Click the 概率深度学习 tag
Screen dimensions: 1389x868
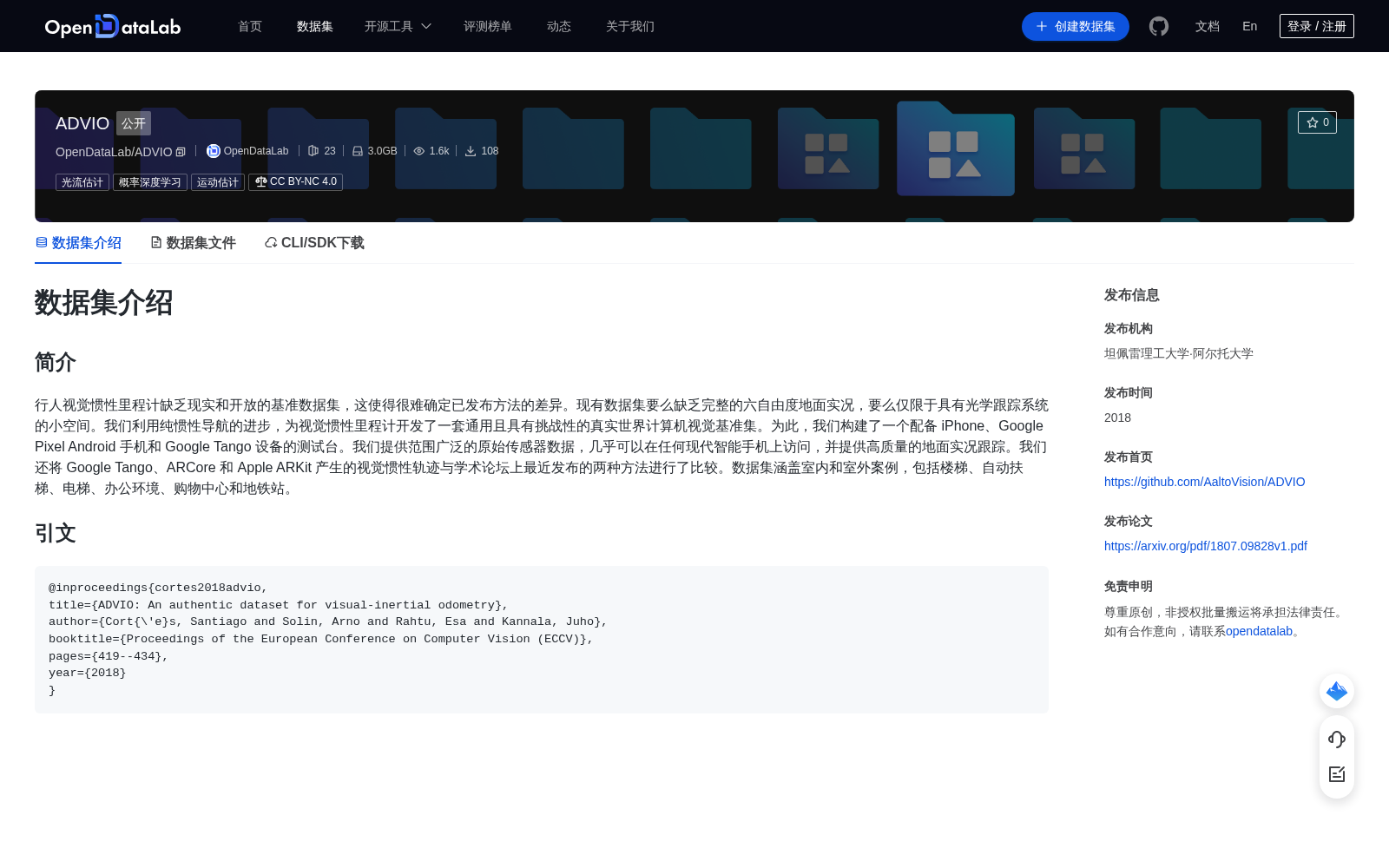tap(150, 182)
